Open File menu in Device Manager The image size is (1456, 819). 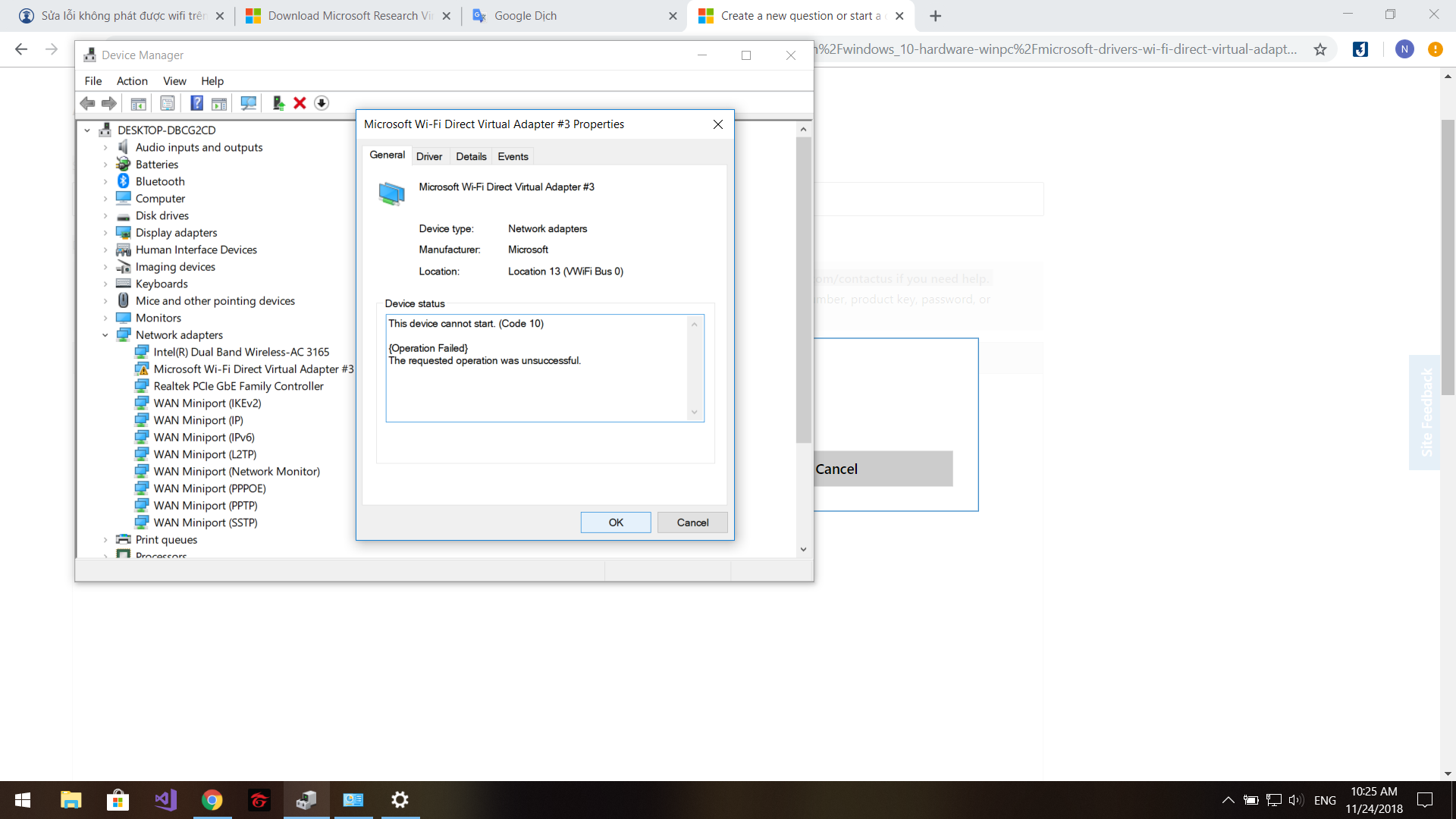click(93, 81)
